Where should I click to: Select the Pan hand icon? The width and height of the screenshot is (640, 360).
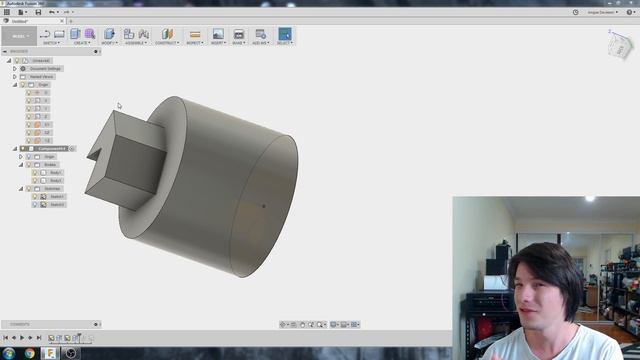302,324
